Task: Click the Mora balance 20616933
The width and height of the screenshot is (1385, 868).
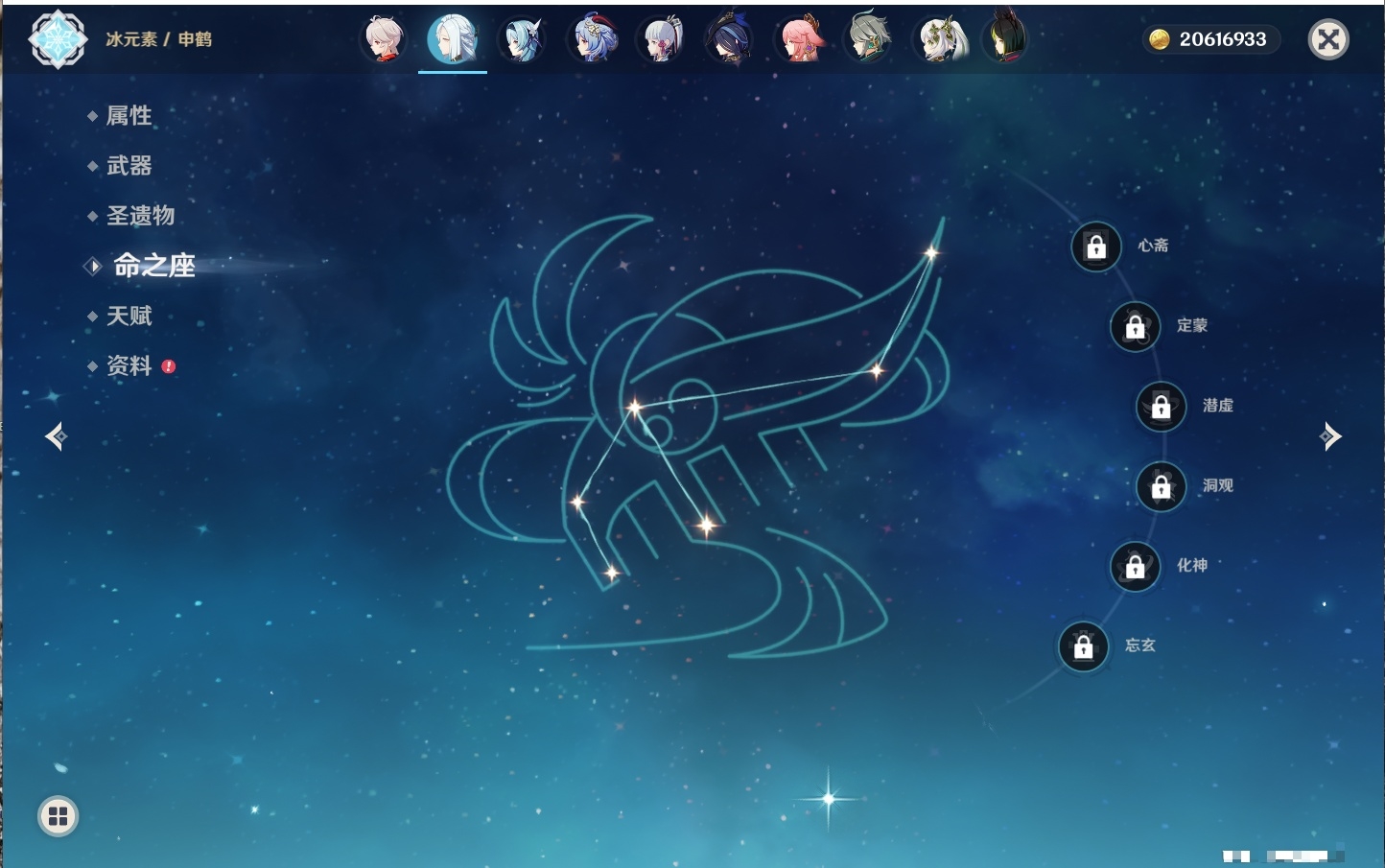Action: [1211, 39]
